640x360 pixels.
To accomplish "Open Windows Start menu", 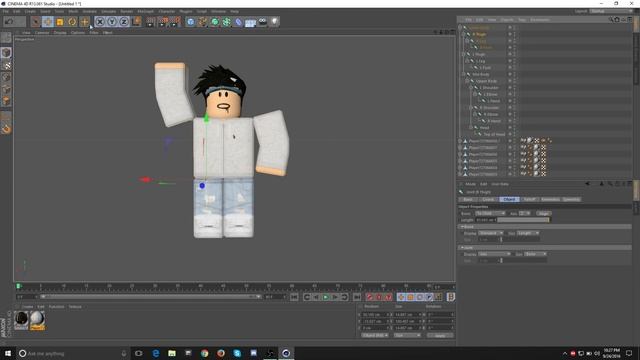I will 8,353.
